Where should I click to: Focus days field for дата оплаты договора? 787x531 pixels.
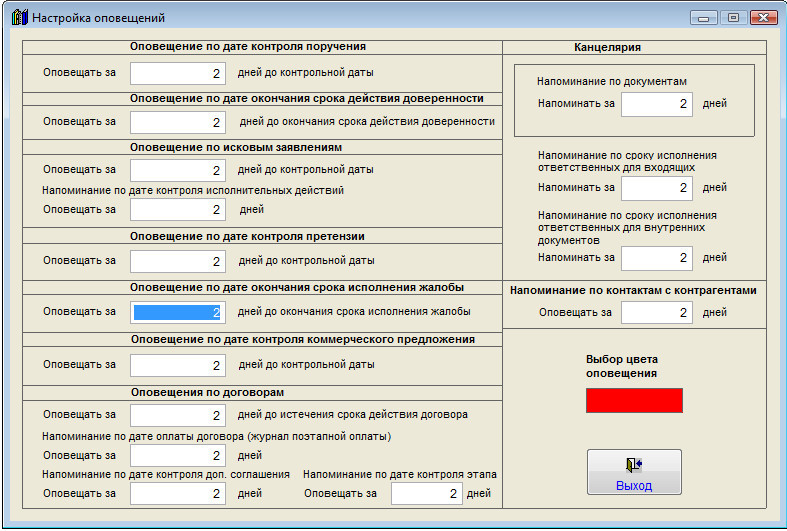coord(178,456)
